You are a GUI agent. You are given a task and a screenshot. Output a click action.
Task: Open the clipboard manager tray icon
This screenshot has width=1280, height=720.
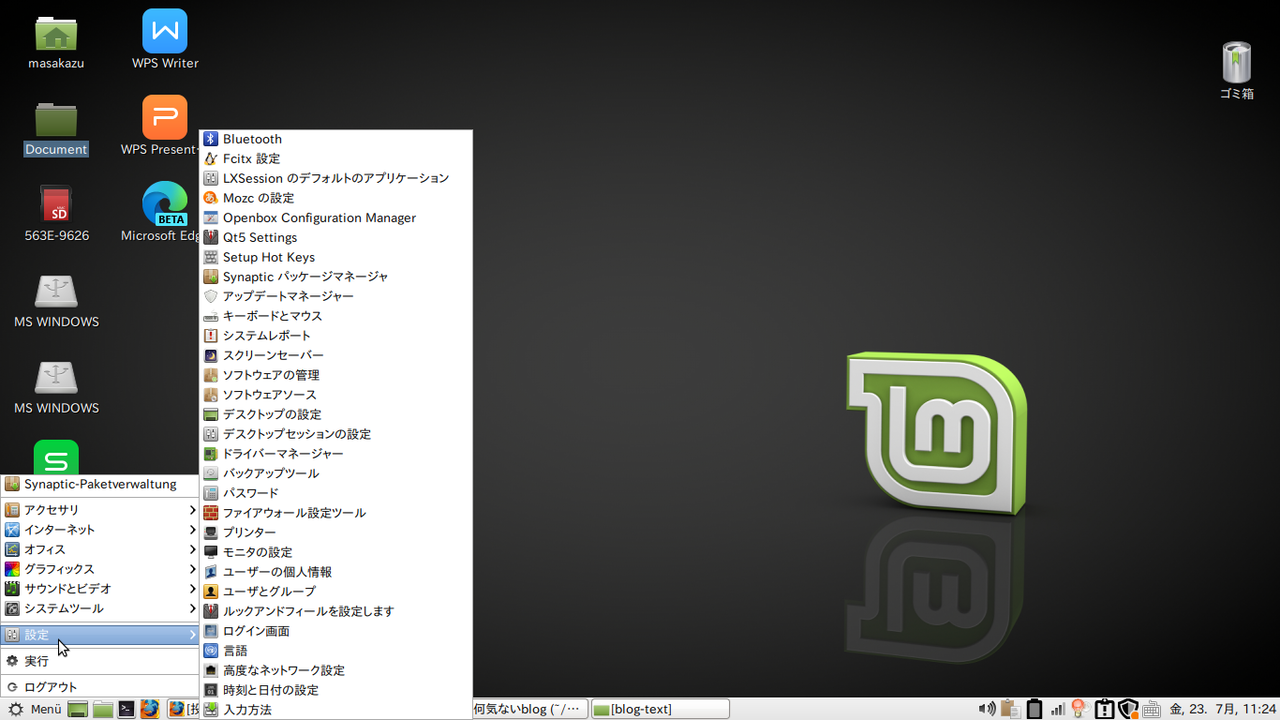click(1010, 709)
